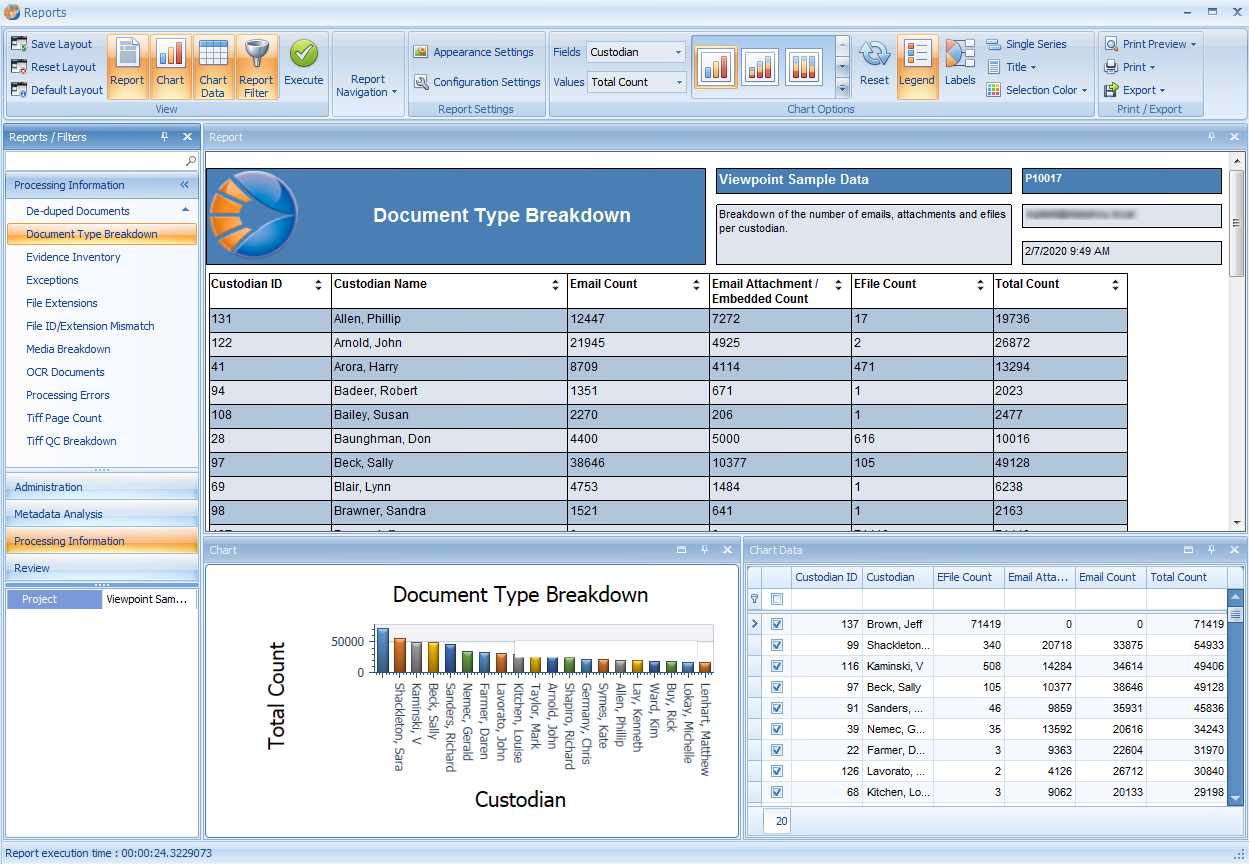Uncheck the Beck, Sally row checkbox
Screen dimensions: 1249x864
777,687
